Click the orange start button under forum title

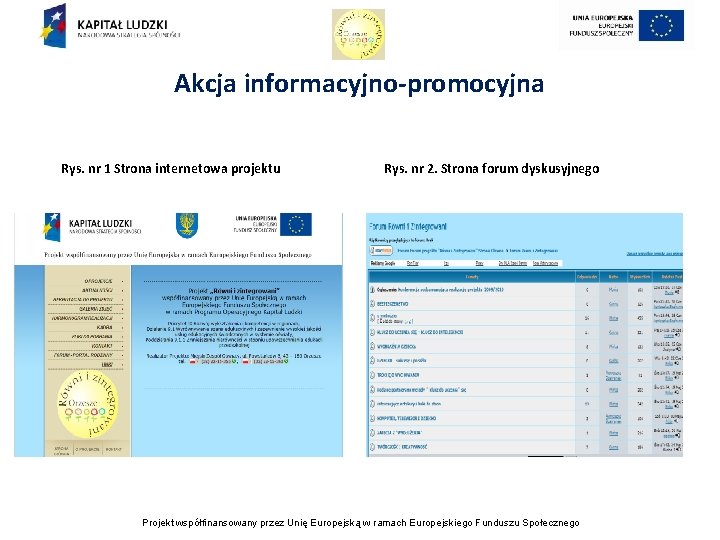point(381,251)
